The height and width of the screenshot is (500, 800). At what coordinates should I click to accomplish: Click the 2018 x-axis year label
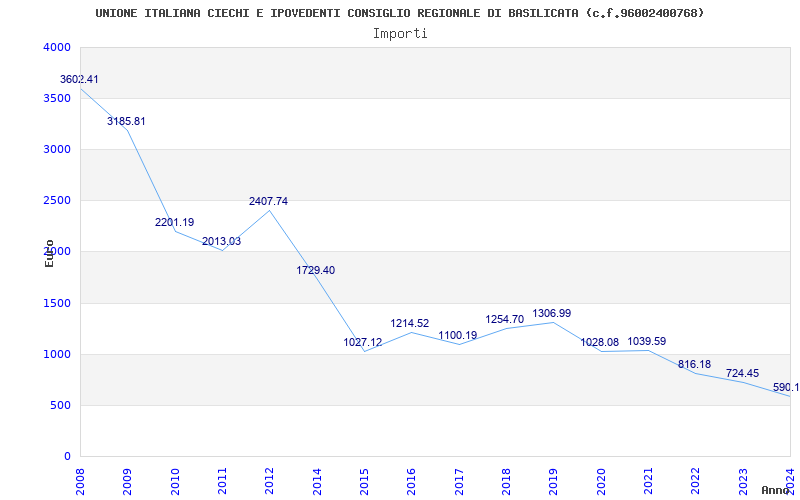506,481
